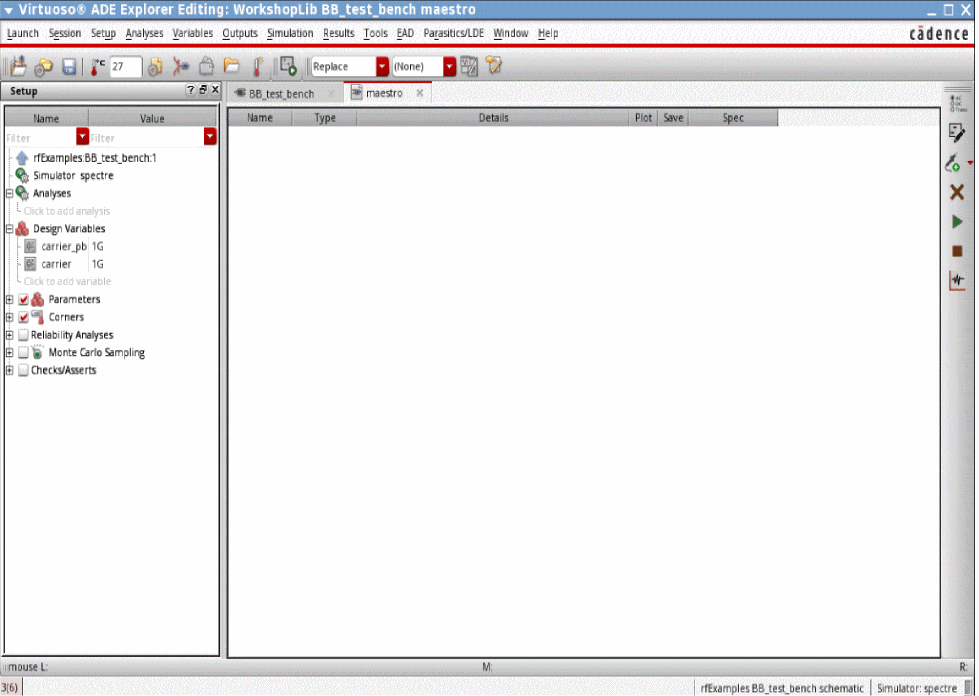Click the Spec column header
Image resolution: width=979 pixels, height=696 pixels.
click(733, 117)
